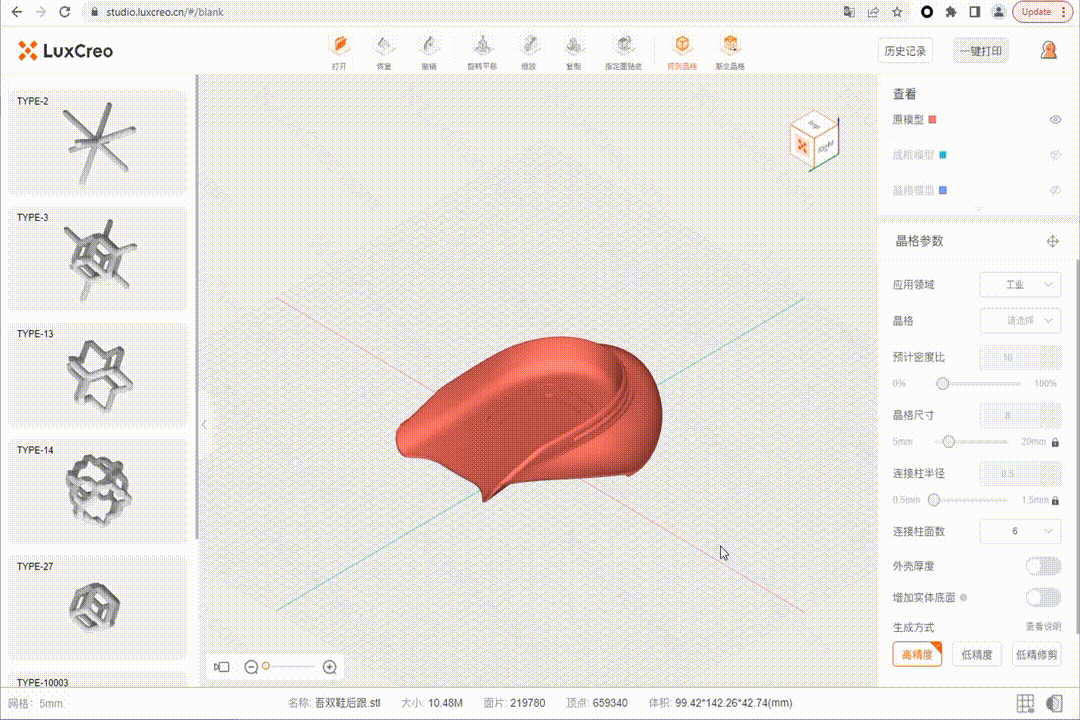
Task: Choose 低精修剪 generation mode
Action: tap(1037, 655)
